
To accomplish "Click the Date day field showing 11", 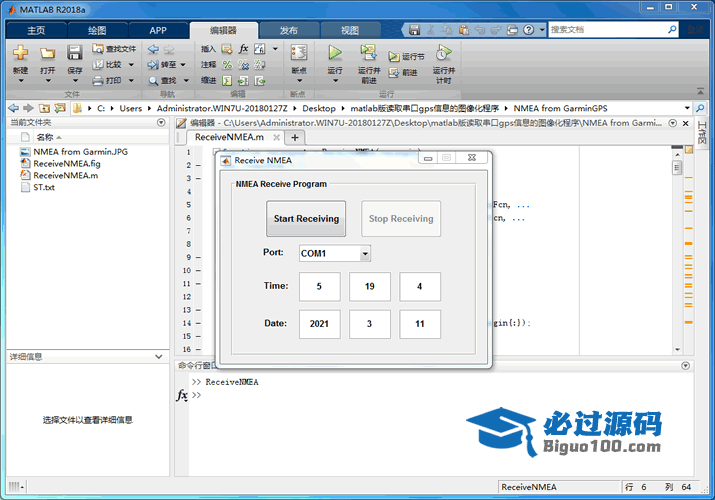I will coord(420,324).
